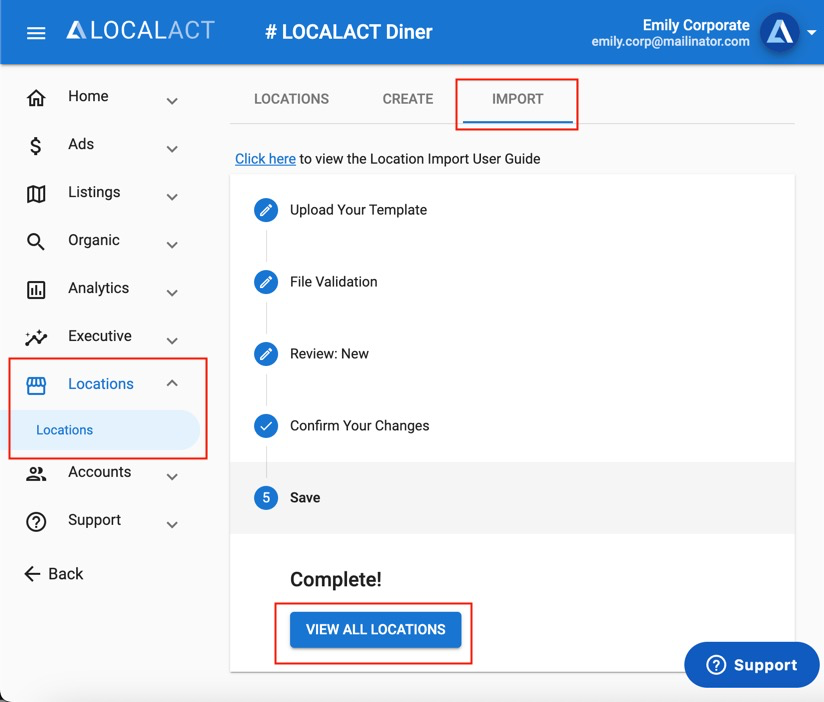Open the 'Click here' user guide link
Screen dimensions: 824x702
[x=265, y=159]
